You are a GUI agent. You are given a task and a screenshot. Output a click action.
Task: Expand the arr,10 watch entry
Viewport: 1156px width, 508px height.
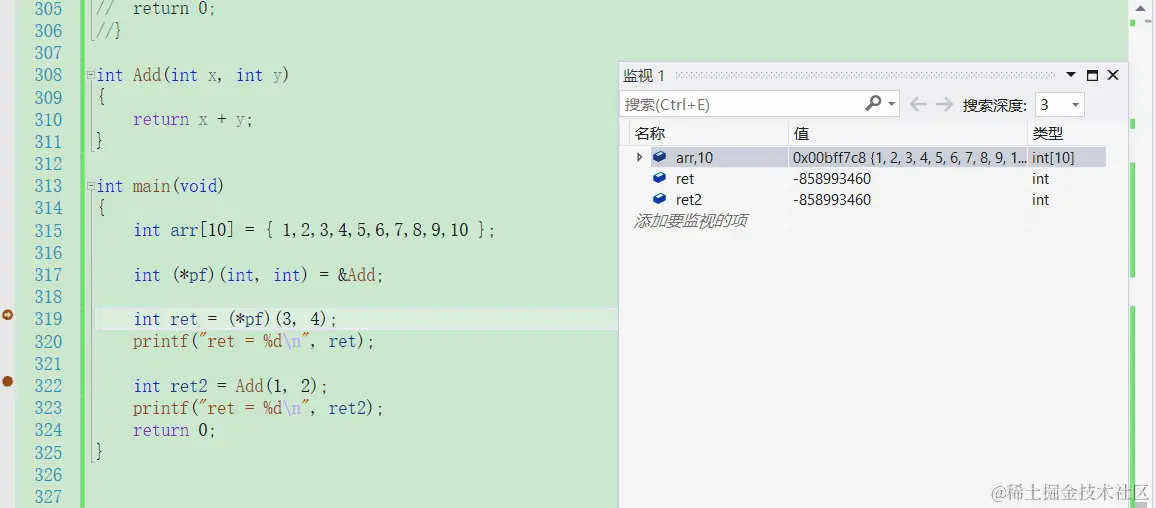[639, 157]
